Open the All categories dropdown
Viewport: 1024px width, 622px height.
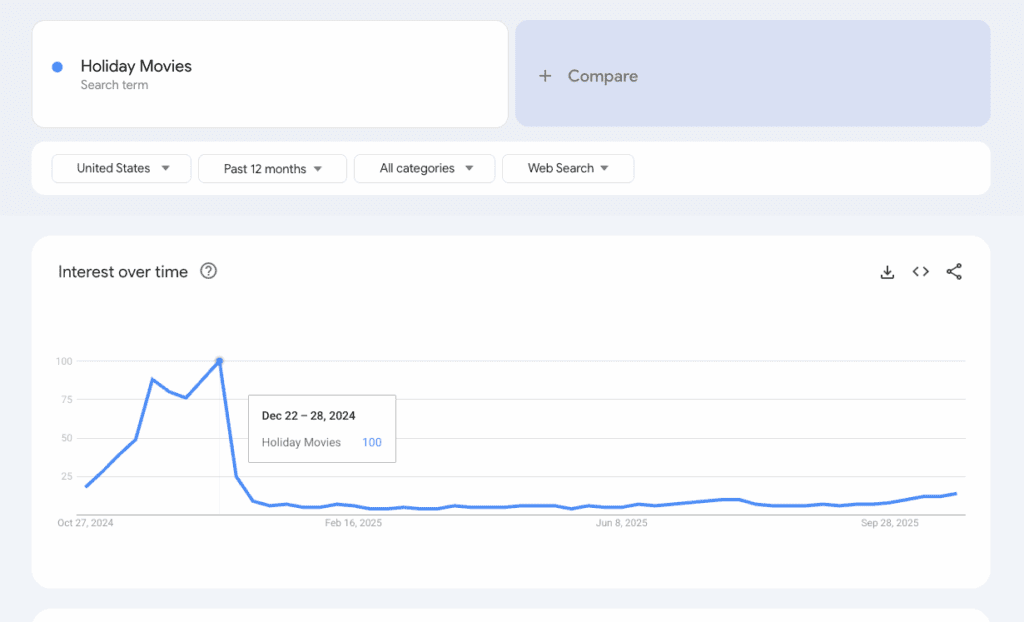424,168
